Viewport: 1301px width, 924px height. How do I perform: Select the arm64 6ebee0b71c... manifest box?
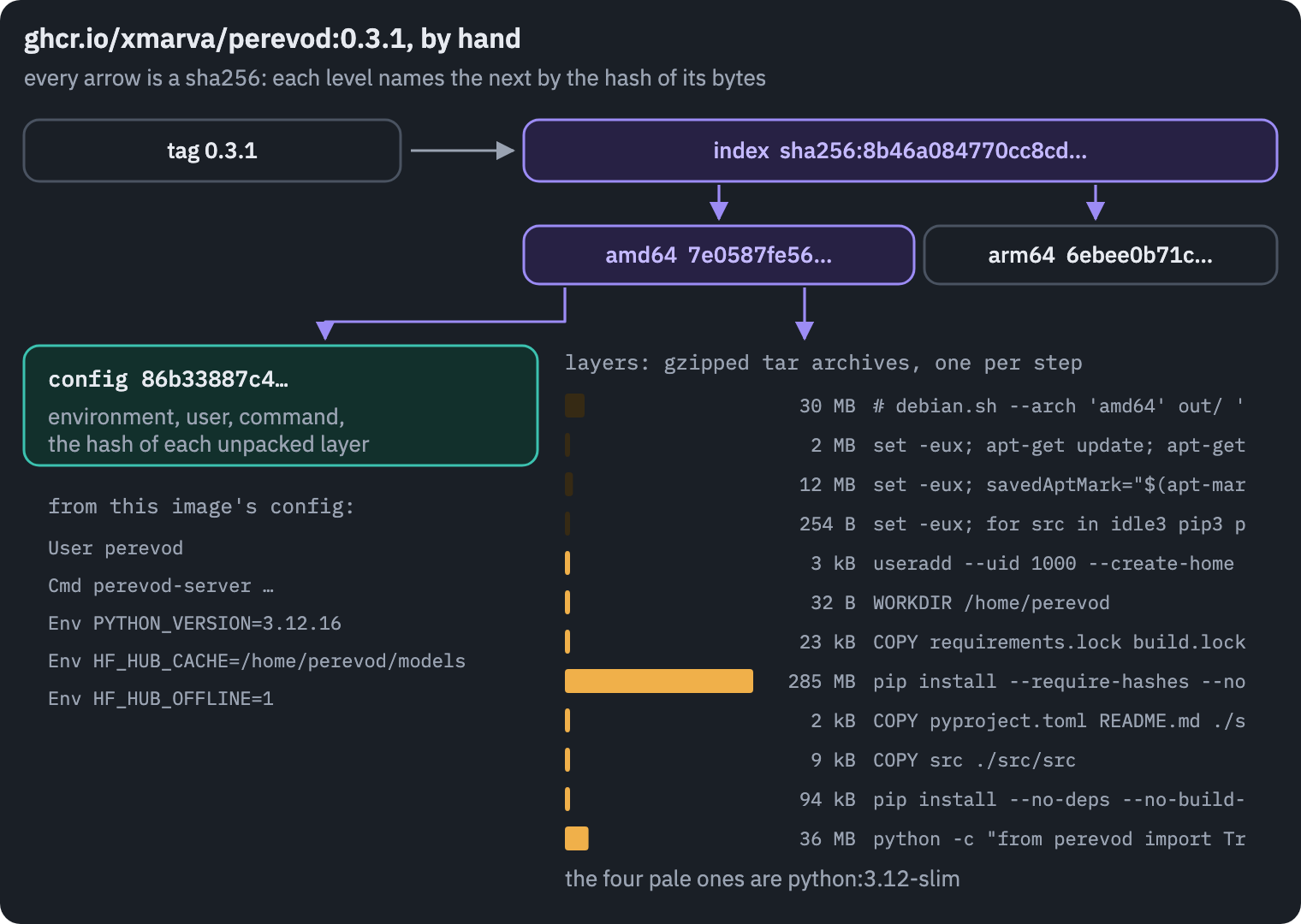[x=1101, y=255]
